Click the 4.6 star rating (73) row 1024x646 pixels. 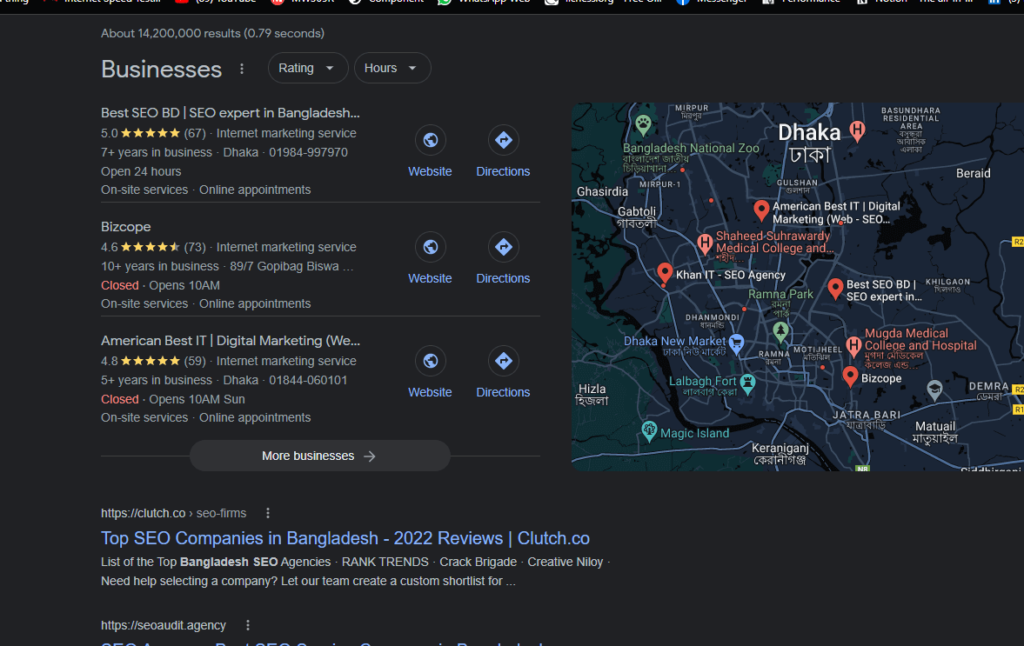(x=229, y=247)
